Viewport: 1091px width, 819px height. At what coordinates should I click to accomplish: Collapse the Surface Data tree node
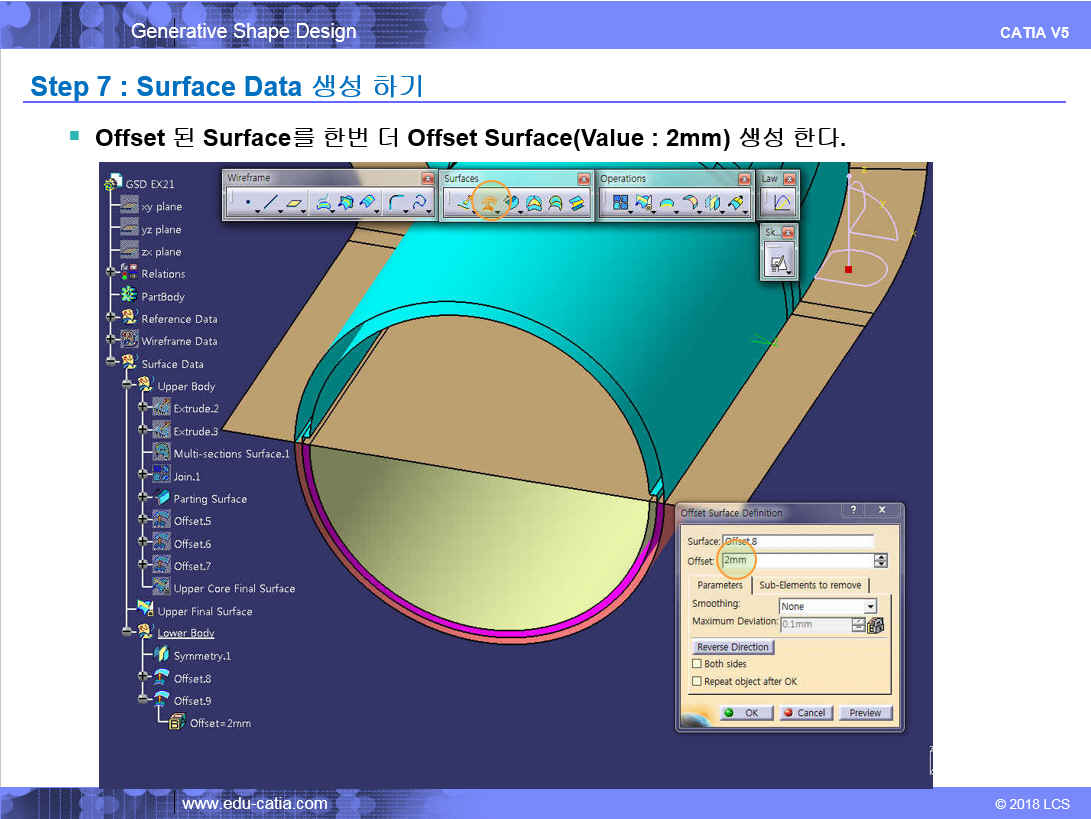[x=112, y=364]
